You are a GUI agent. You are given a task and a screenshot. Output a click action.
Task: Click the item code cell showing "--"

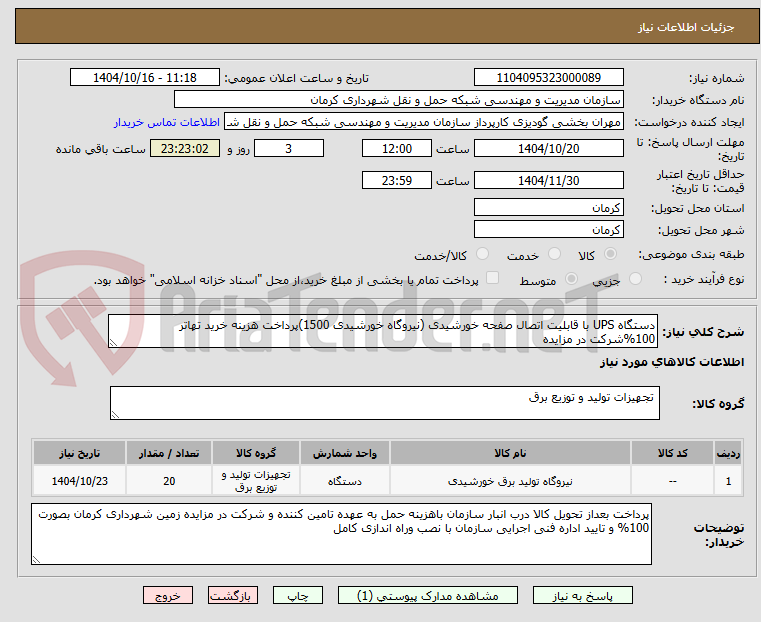(x=672, y=481)
